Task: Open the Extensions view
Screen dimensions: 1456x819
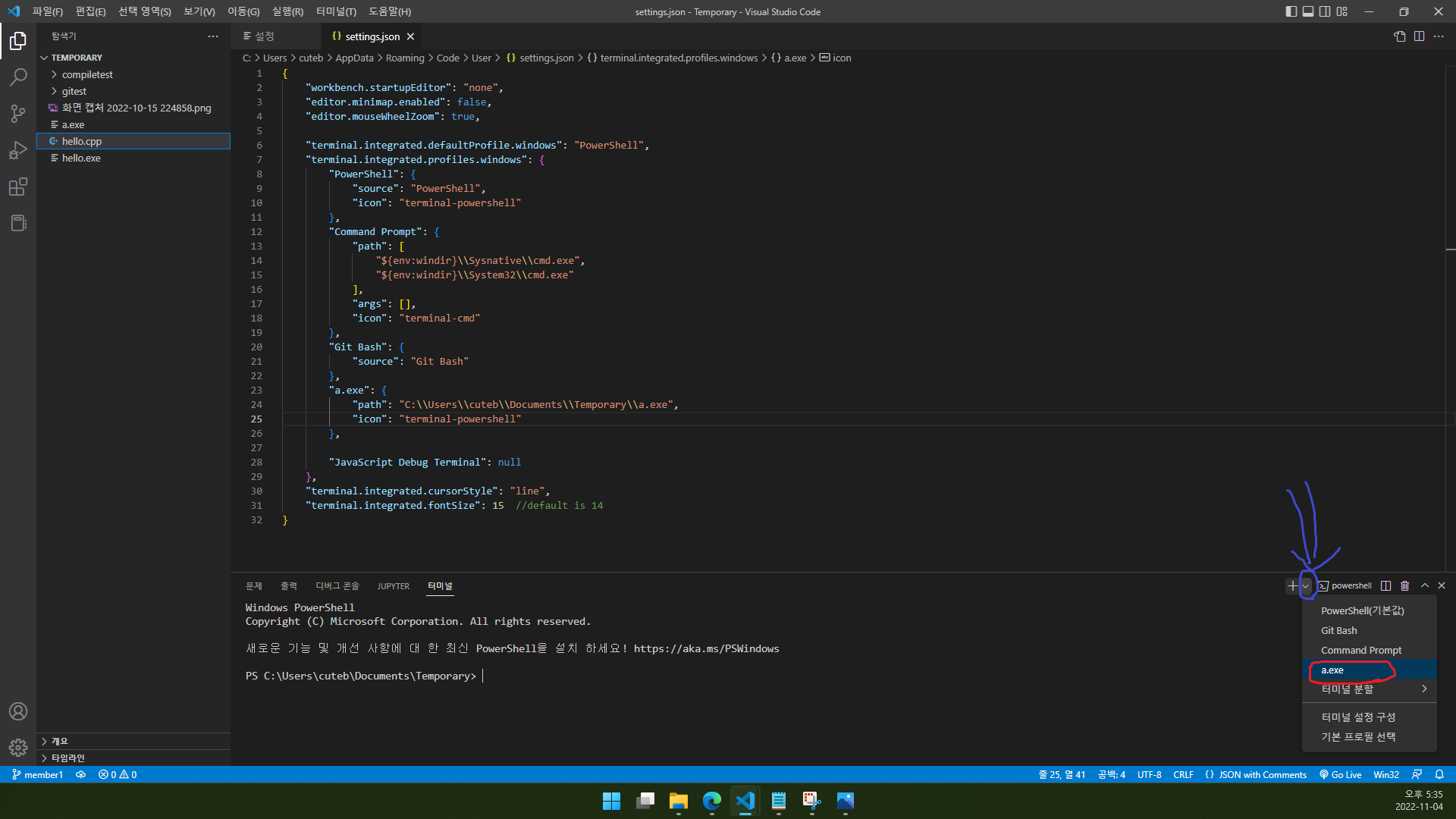Action: 18,187
